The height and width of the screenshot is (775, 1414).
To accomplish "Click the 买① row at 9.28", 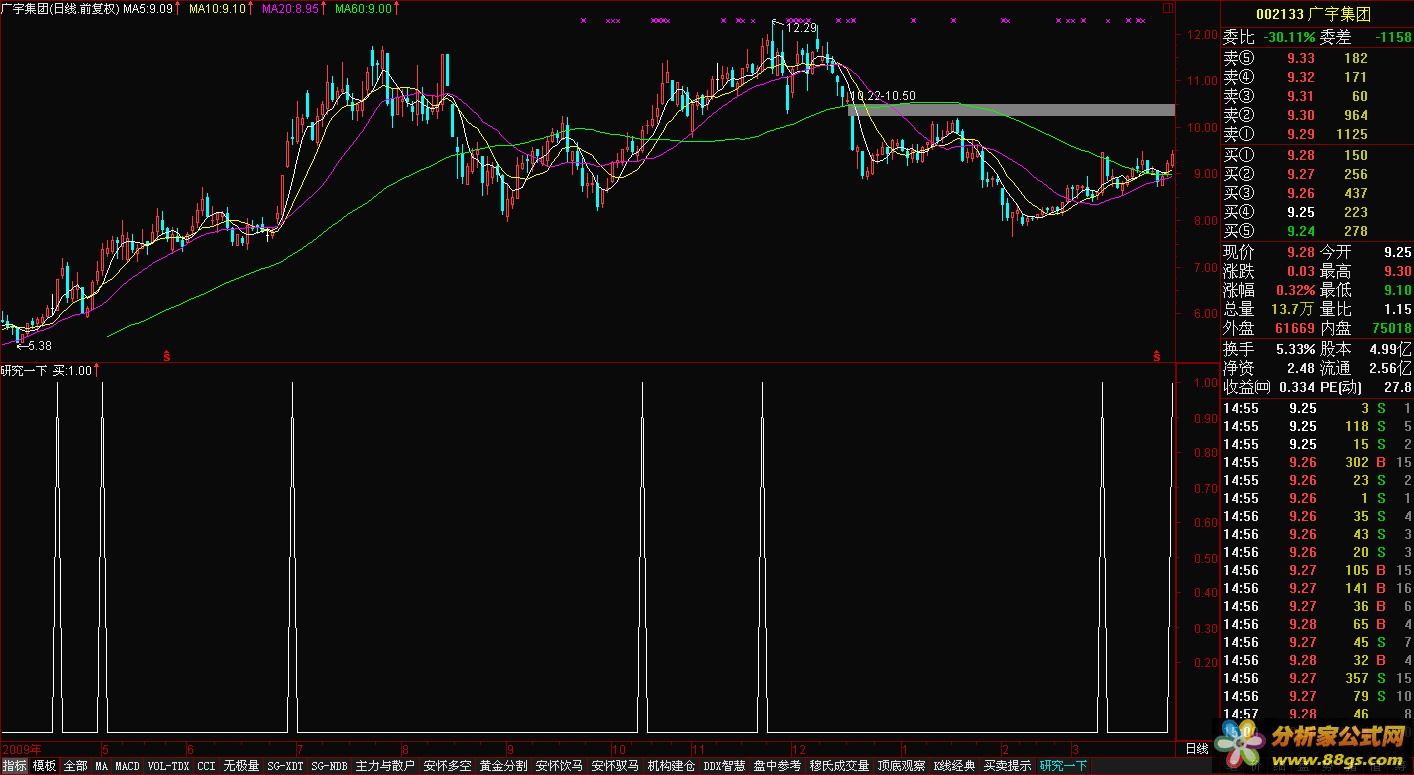I will pos(1317,155).
